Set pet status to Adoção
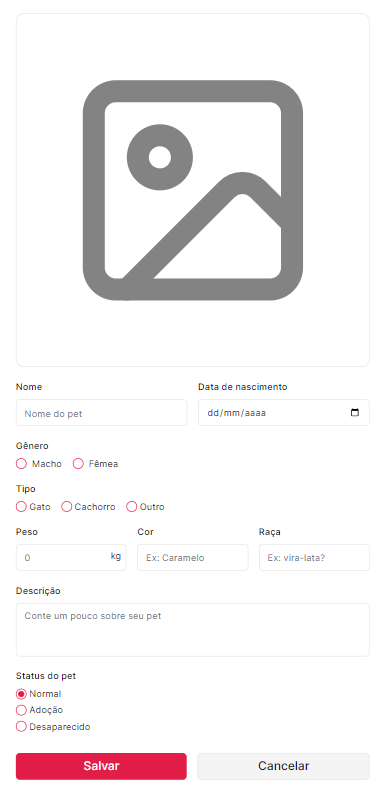 coord(21,710)
